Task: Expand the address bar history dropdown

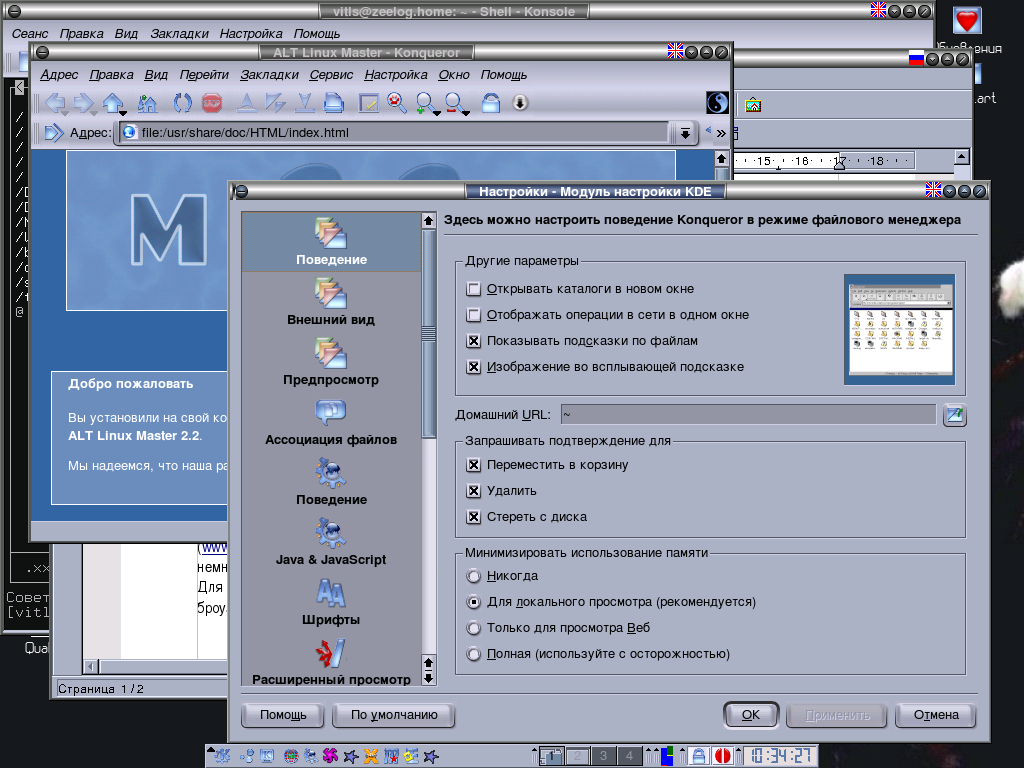Action: coord(684,133)
